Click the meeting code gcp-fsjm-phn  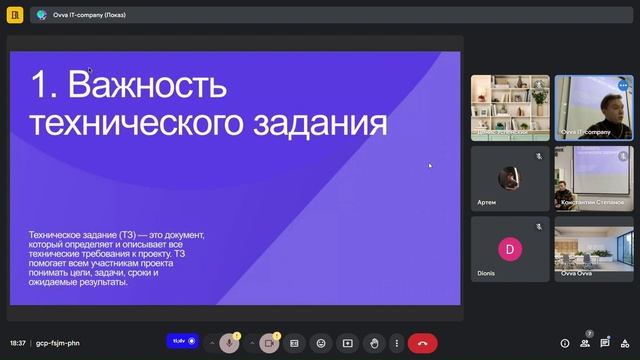click(x=58, y=343)
